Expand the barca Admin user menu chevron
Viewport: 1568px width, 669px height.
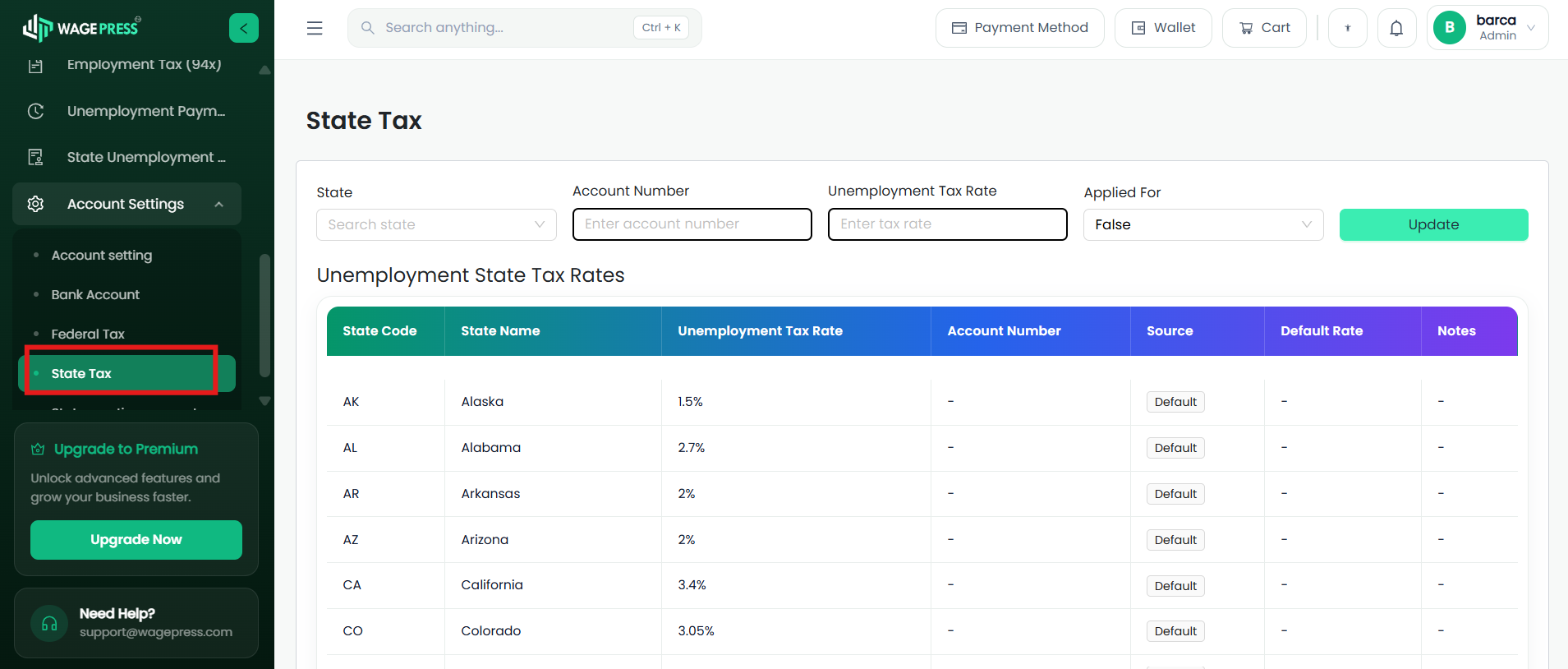[x=1531, y=28]
